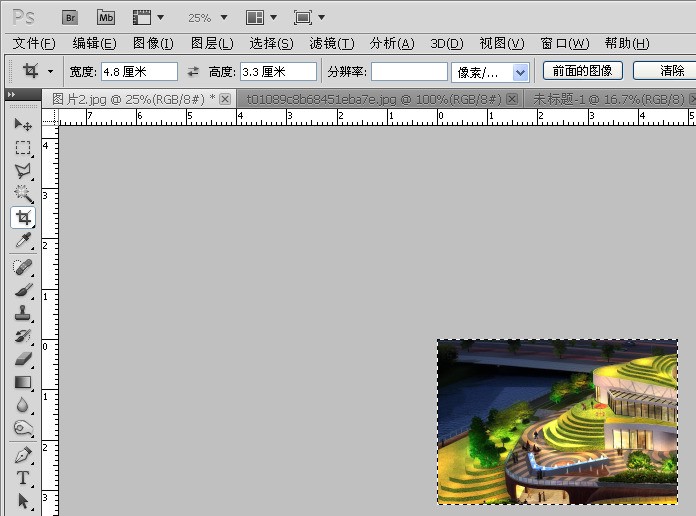Viewport: 696px width, 516px height.
Task: Open the Arrange Documents layout icon
Action: coord(255,18)
